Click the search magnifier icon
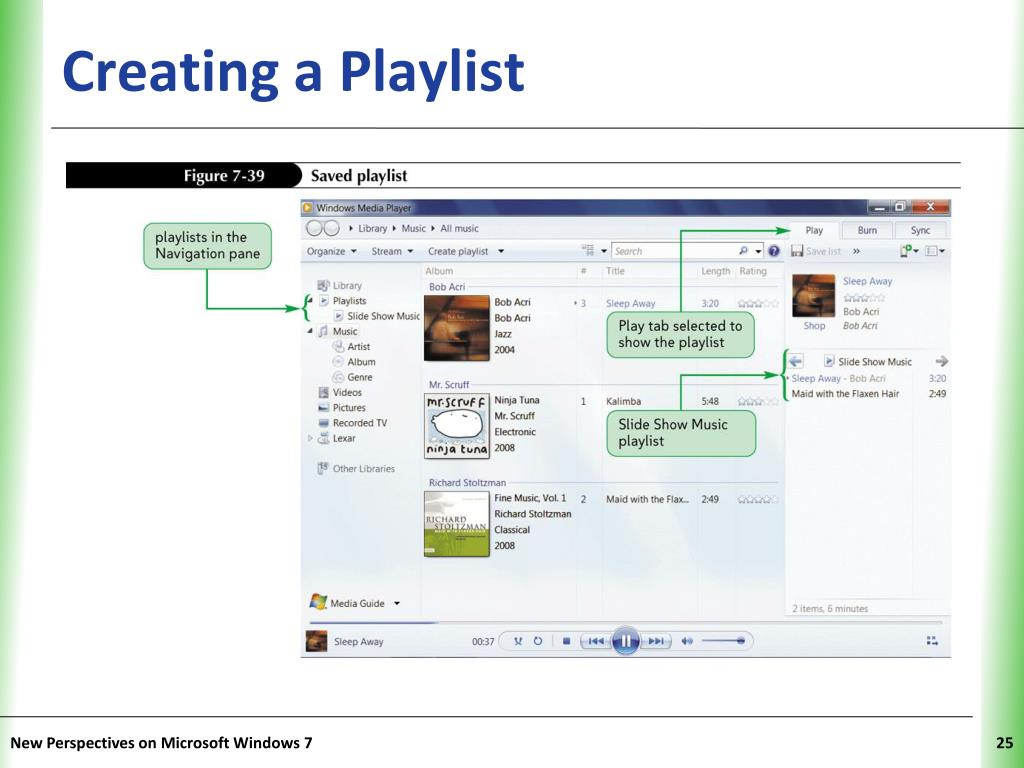 coord(743,251)
